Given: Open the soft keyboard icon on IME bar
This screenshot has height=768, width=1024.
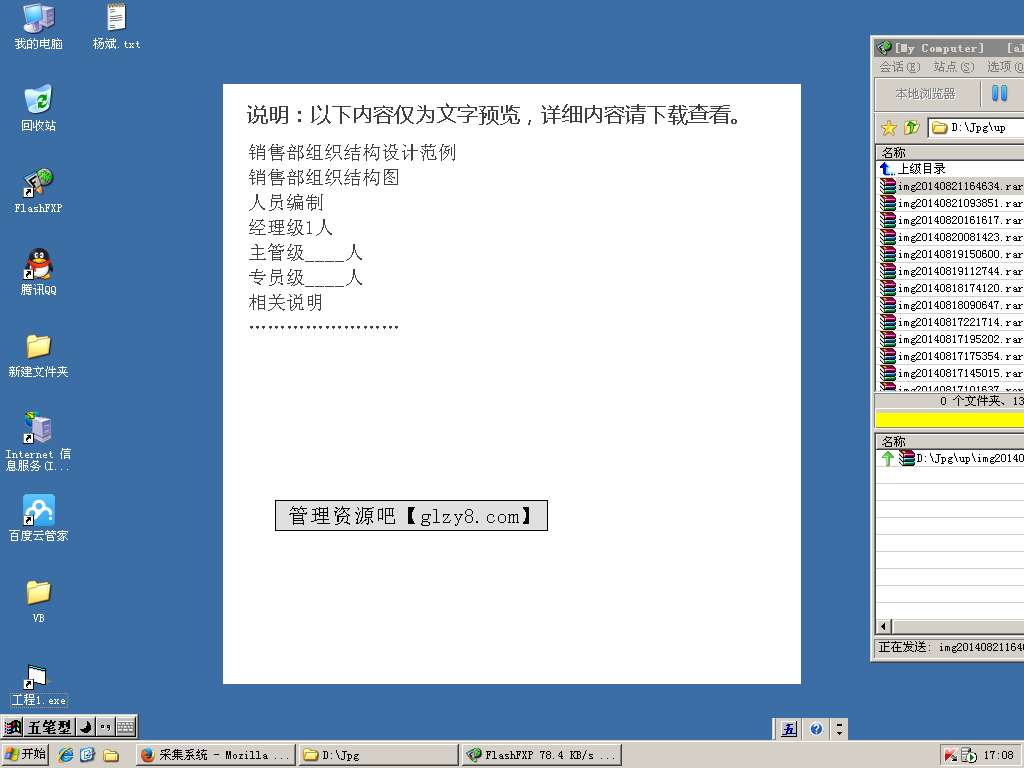Looking at the screenshot, I should [125, 727].
